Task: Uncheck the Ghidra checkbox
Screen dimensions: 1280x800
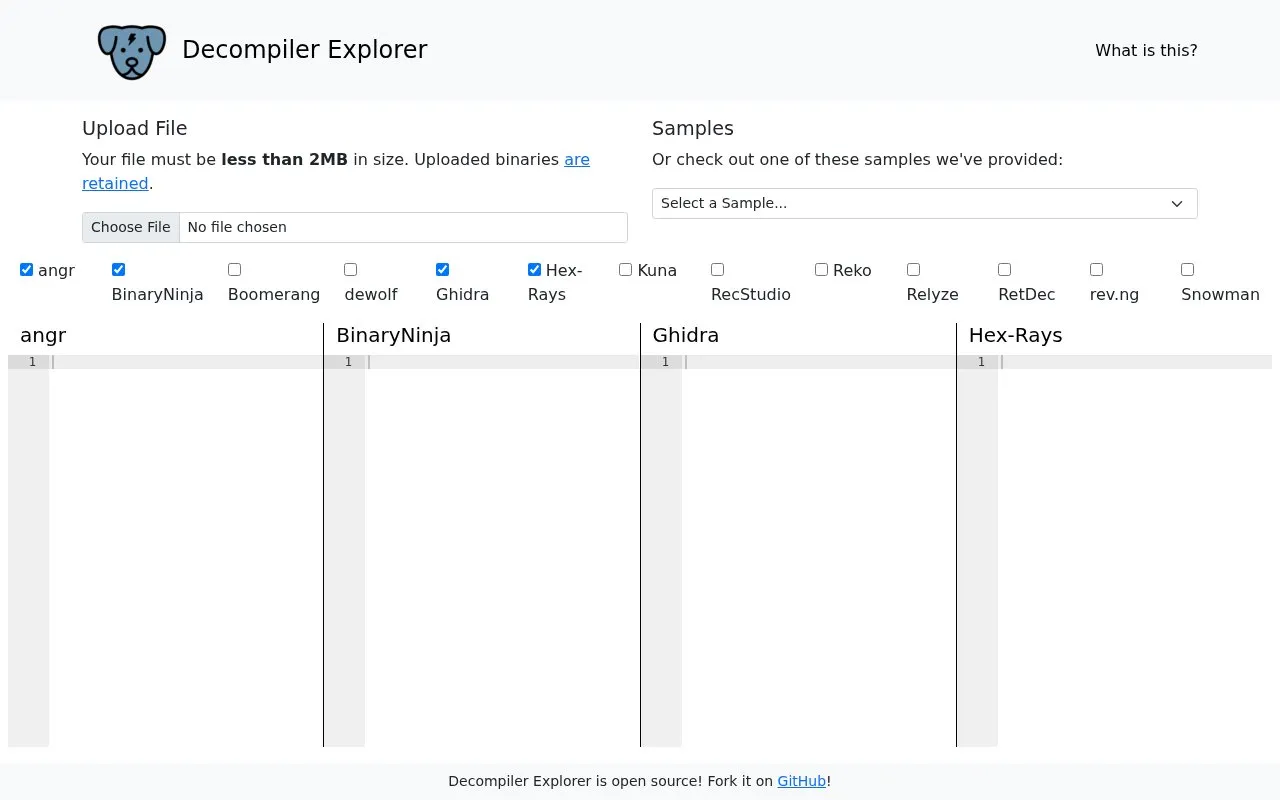Action: click(442, 269)
